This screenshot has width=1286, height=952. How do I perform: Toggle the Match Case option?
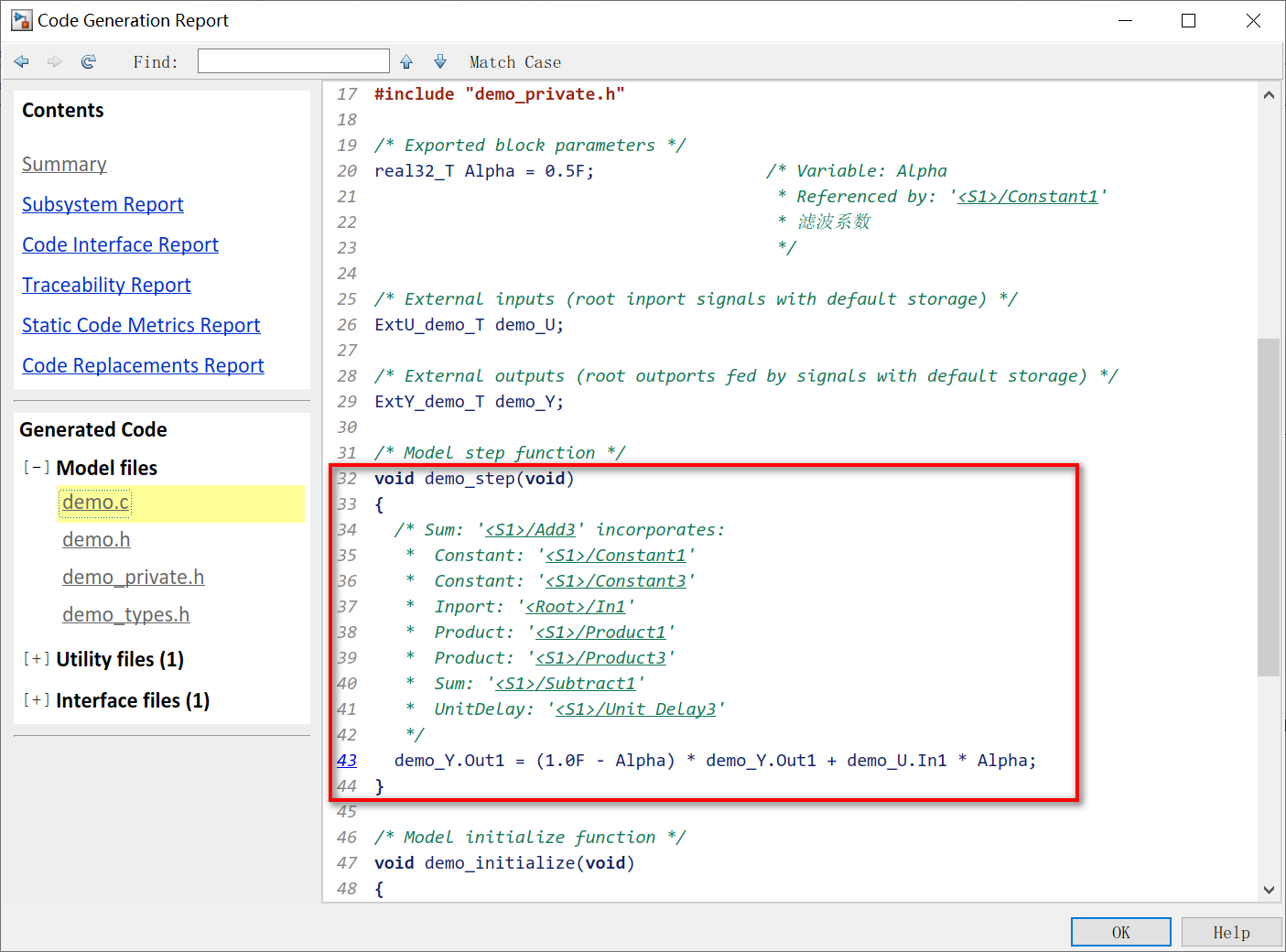515,62
